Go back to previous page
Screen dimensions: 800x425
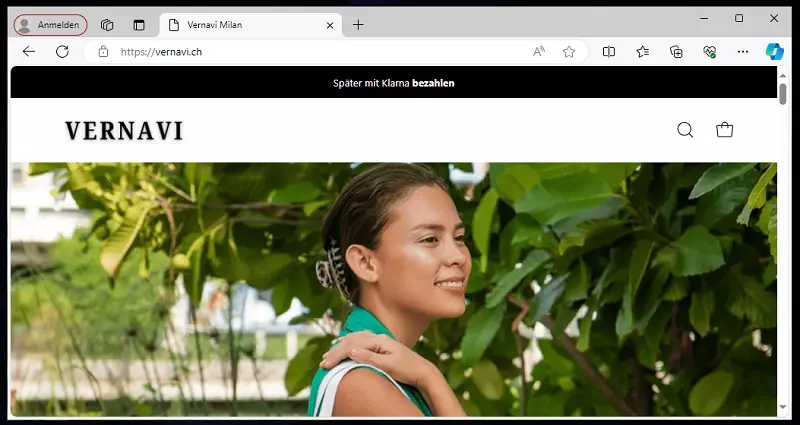tap(29, 52)
